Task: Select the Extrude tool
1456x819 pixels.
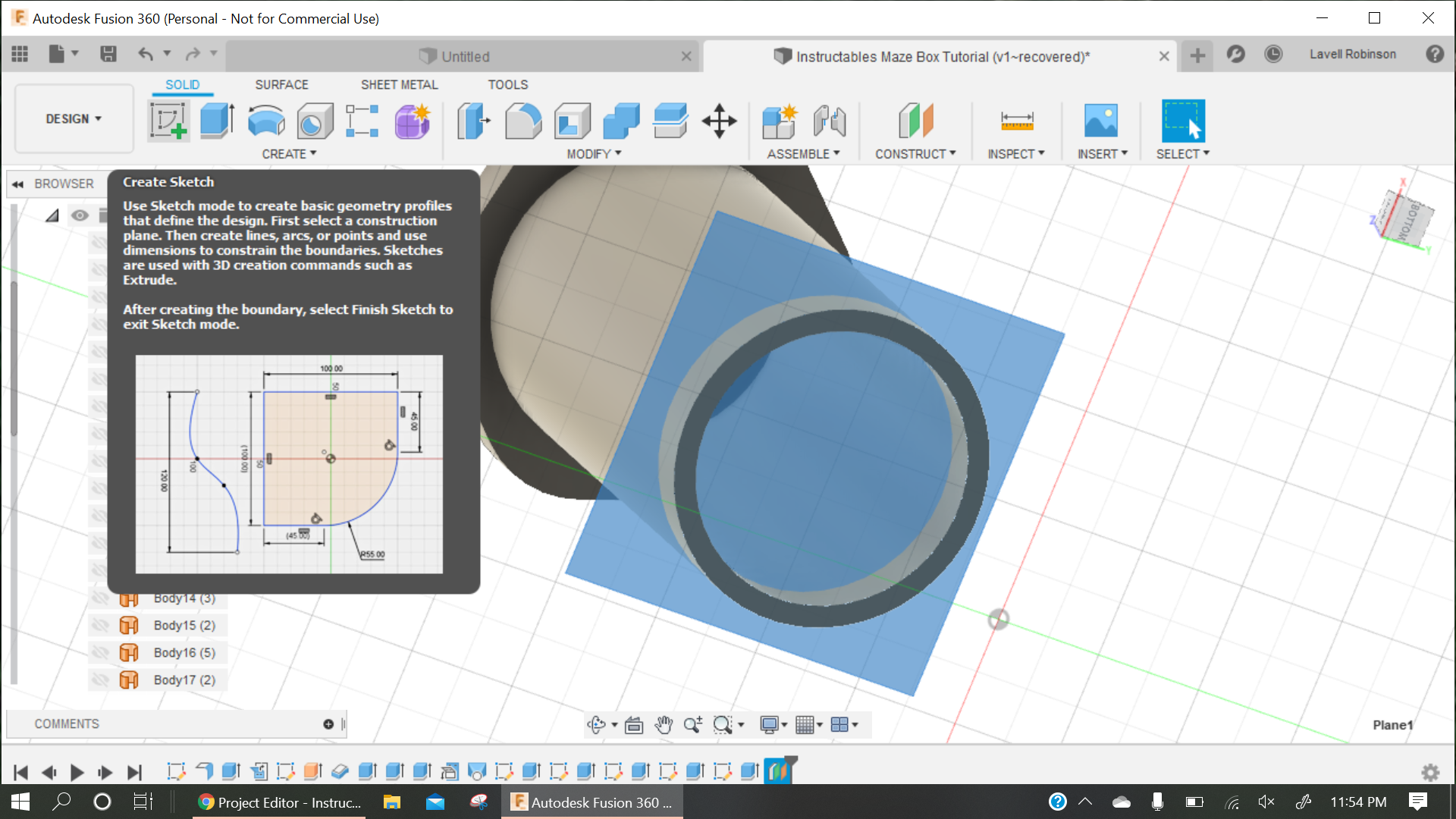Action: pos(217,121)
